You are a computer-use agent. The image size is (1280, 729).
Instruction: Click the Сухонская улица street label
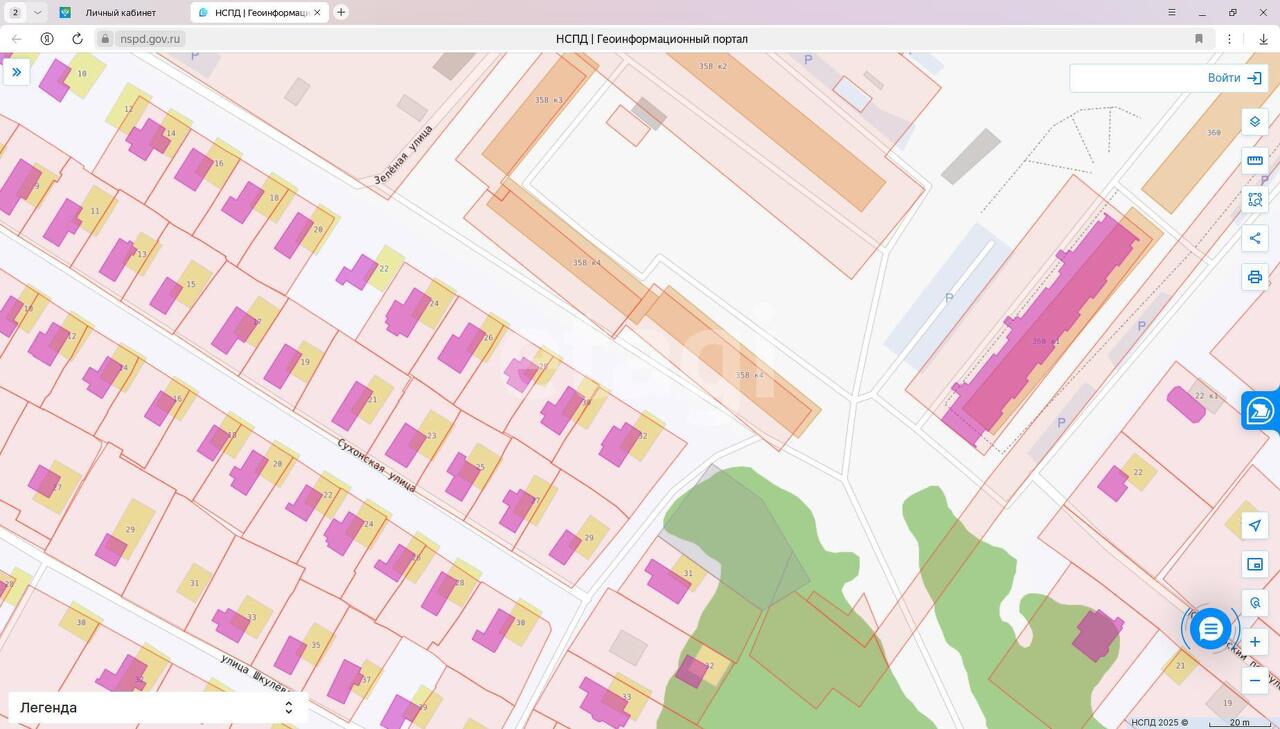376,465
